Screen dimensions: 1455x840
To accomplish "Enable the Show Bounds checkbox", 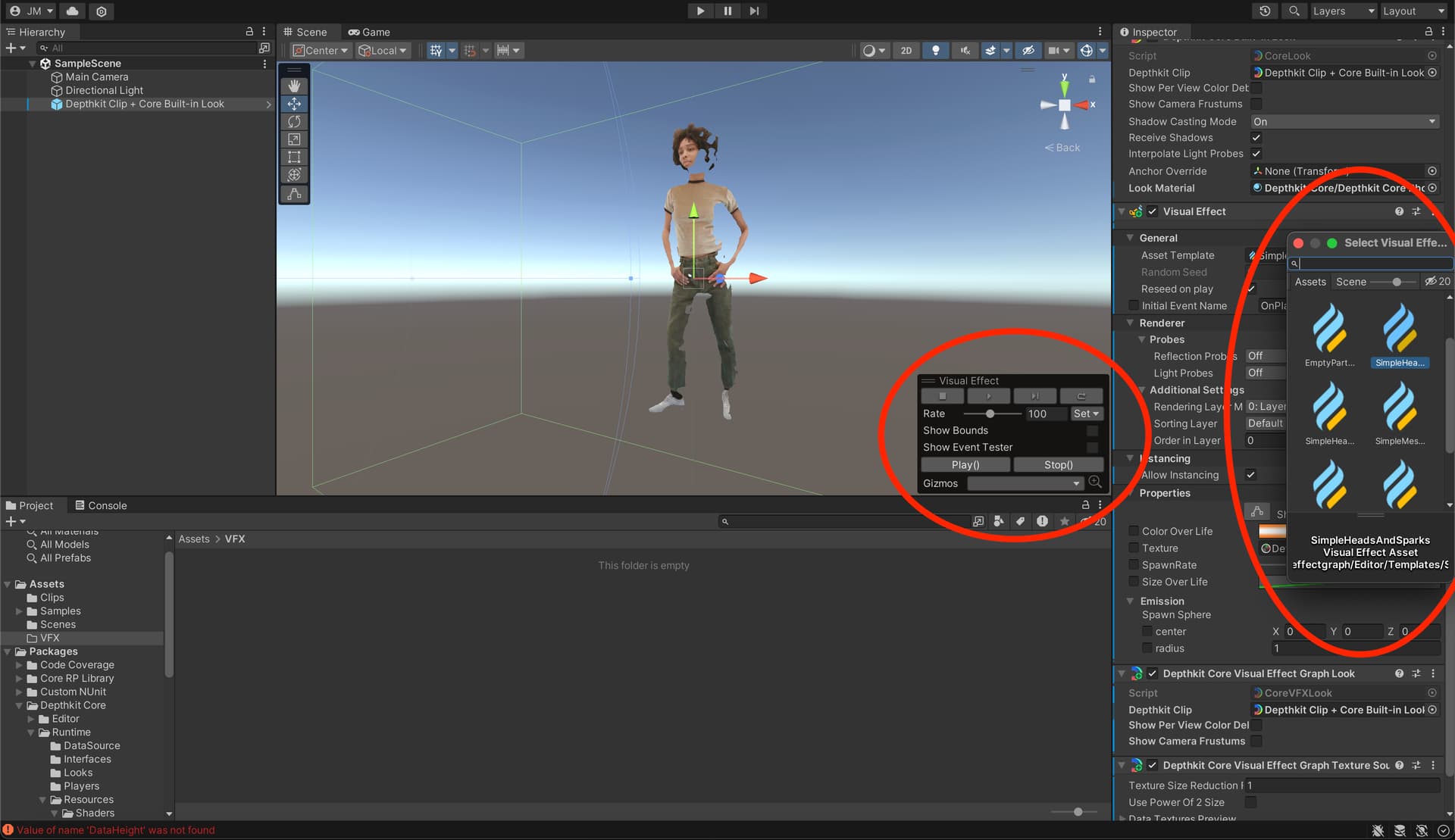I will pyautogui.click(x=1092, y=430).
